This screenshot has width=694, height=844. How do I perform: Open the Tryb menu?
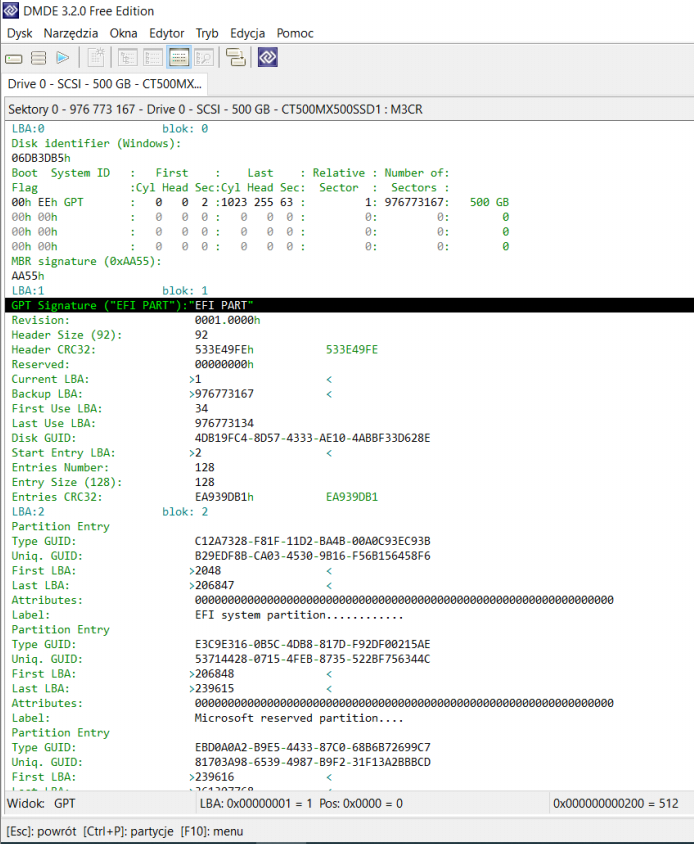[x=207, y=33]
